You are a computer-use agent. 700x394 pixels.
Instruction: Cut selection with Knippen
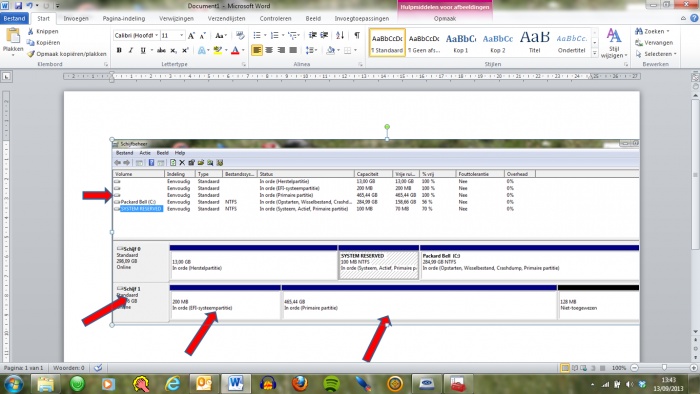coord(43,31)
